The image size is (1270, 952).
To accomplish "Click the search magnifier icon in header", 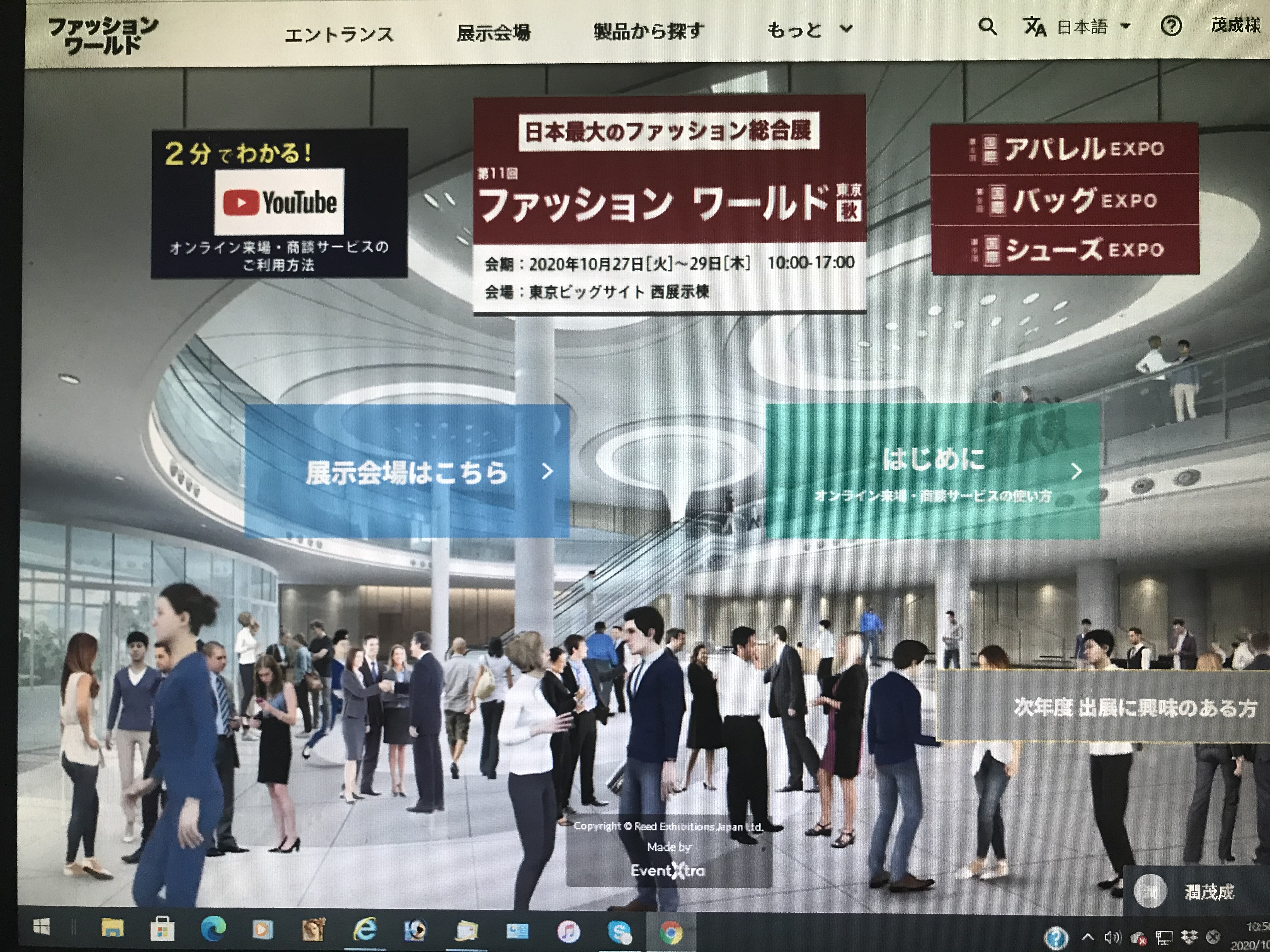I will tap(987, 26).
